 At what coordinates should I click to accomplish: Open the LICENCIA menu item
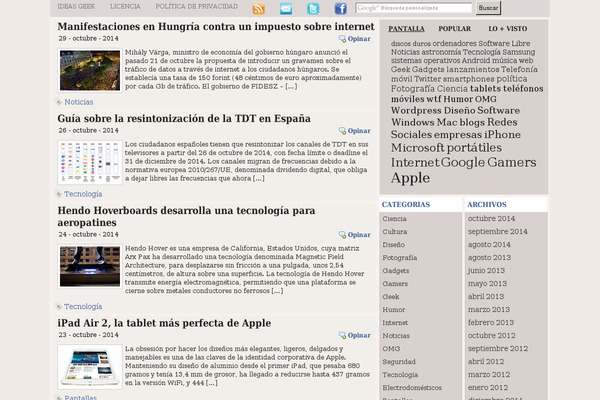pos(125,7)
